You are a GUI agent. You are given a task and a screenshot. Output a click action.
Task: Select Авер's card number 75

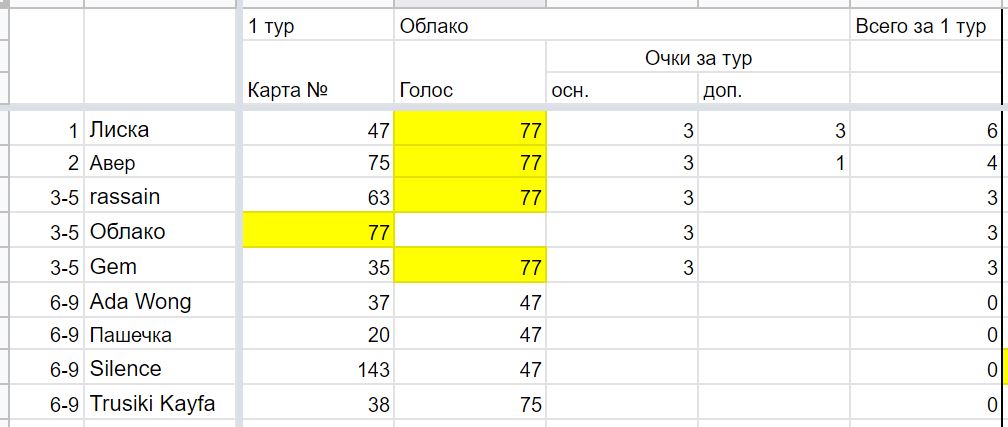click(x=318, y=163)
